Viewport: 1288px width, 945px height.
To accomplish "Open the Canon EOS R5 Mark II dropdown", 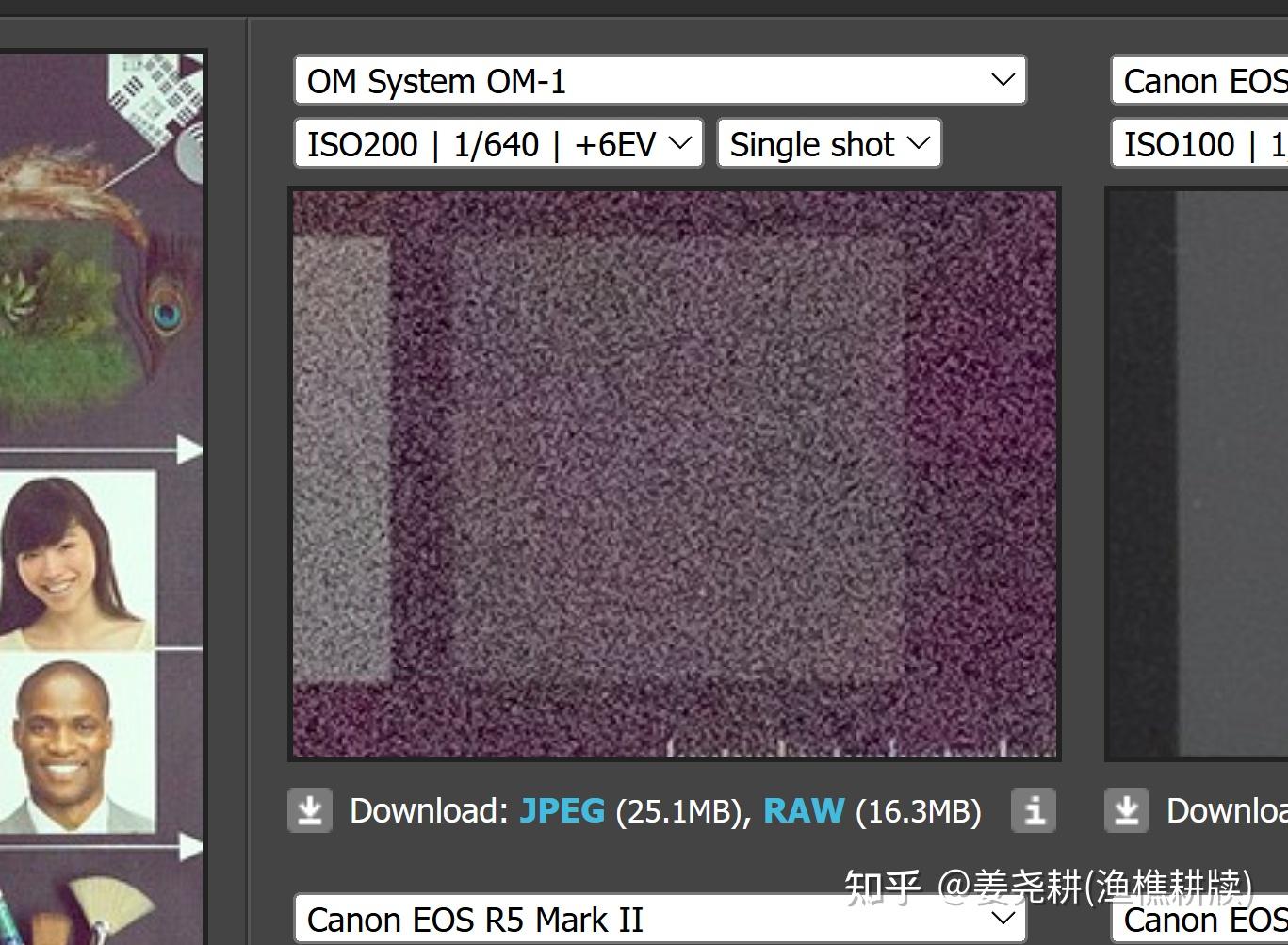I will click(x=660, y=919).
